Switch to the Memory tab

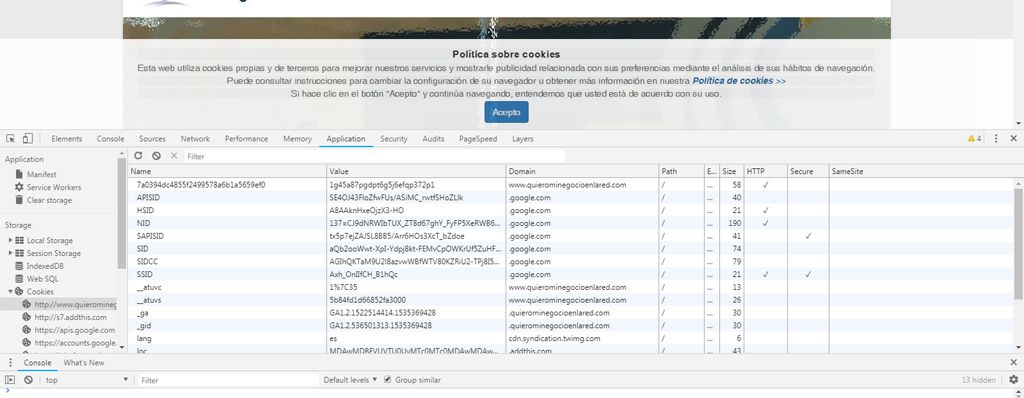297,139
